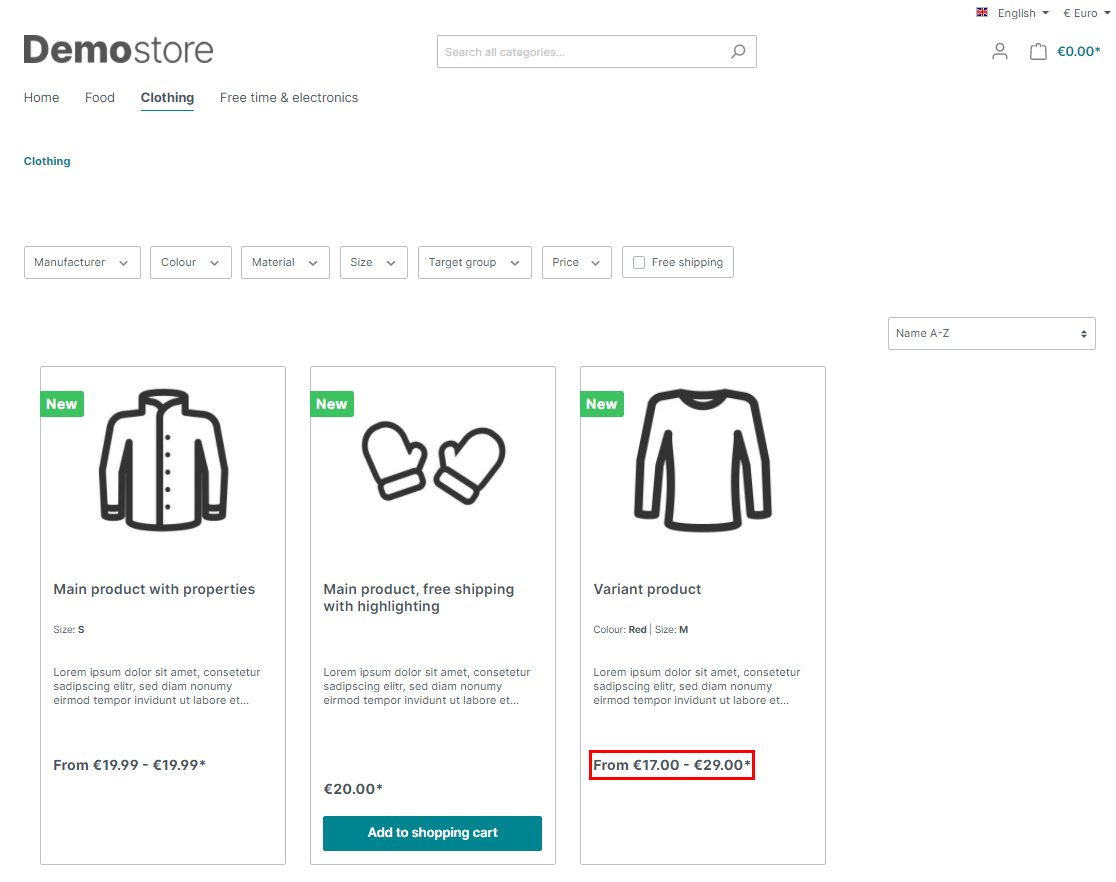Open the shopping cart bag icon
This screenshot has width=1116, height=882.
[1038, 51]
